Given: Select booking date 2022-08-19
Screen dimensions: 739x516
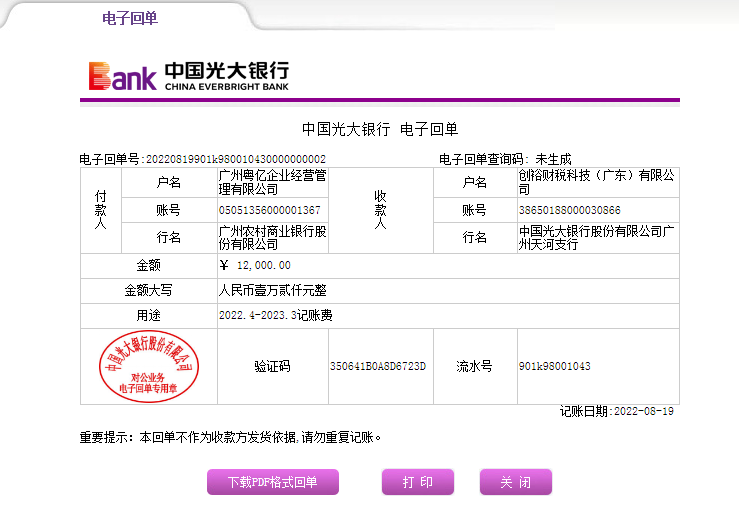Looking at the screenshot, I should [x=644, y=411].
